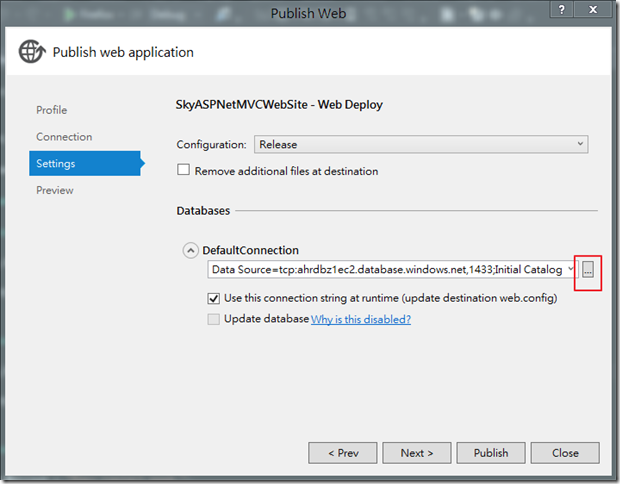Switch to the Connection tab
The image size is (620, 484).
click(x=64, y=137)
